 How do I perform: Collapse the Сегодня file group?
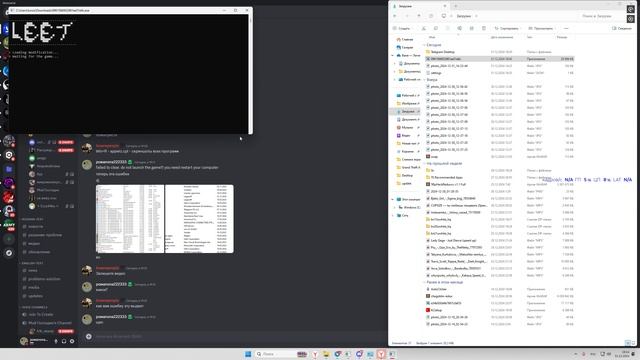click(424, 45)
